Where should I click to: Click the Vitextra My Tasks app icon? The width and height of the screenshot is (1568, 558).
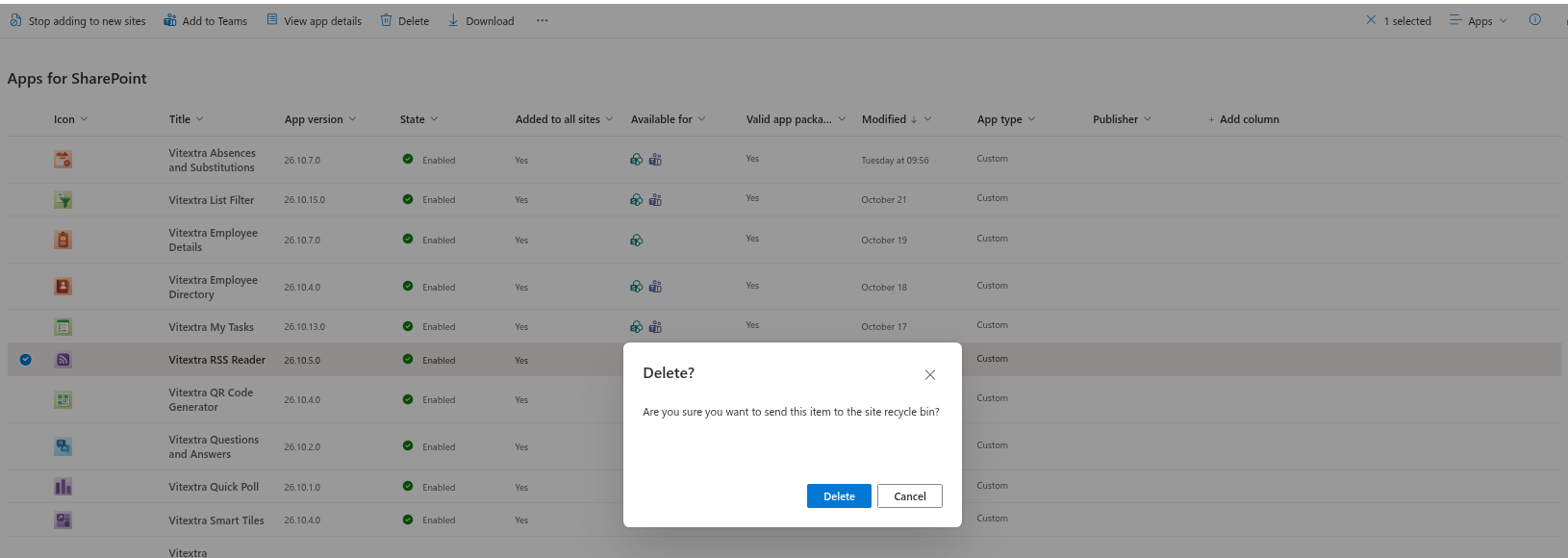click(63, 327)
